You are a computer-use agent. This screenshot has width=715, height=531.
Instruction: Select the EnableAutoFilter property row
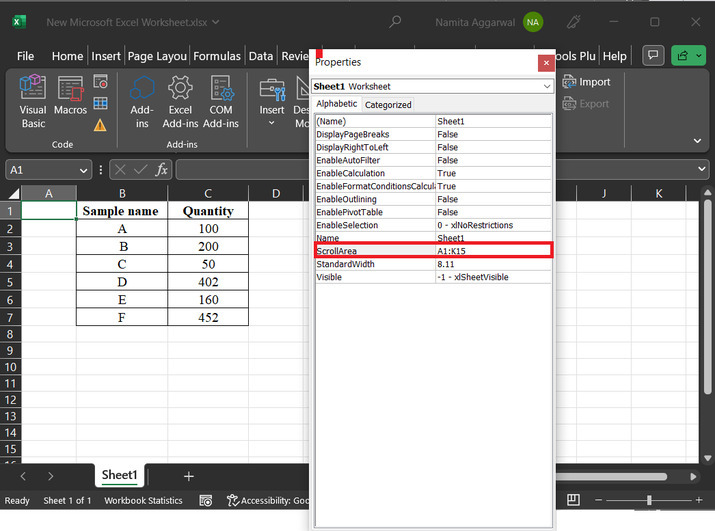(374, 160)
